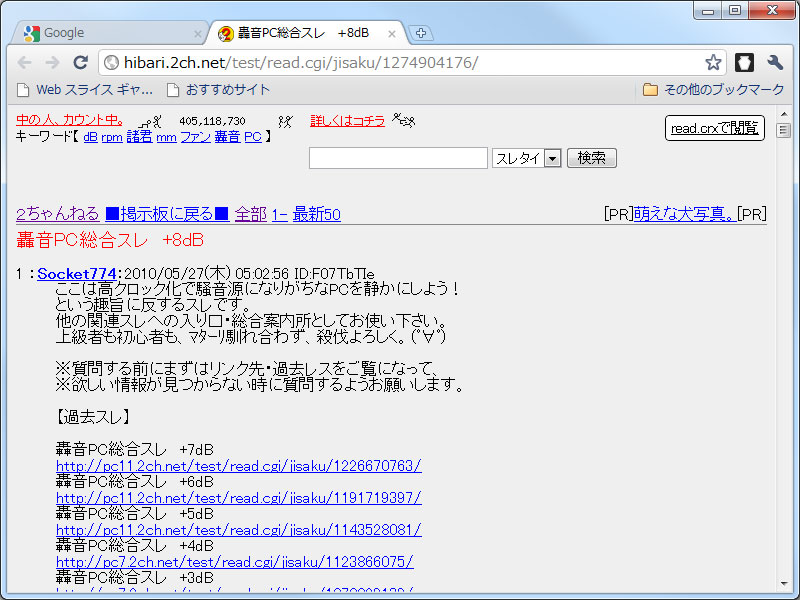Viewport: 800px width, 600px height.
Task: Reload the current page
Action: pos(79,62)
